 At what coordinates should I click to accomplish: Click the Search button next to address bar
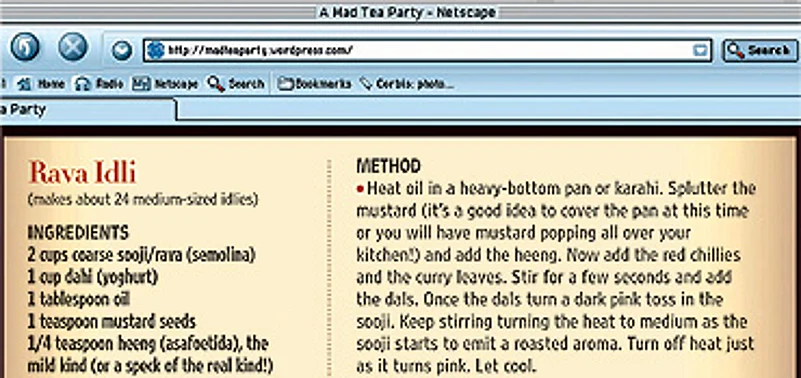click(x=760, y=50)
